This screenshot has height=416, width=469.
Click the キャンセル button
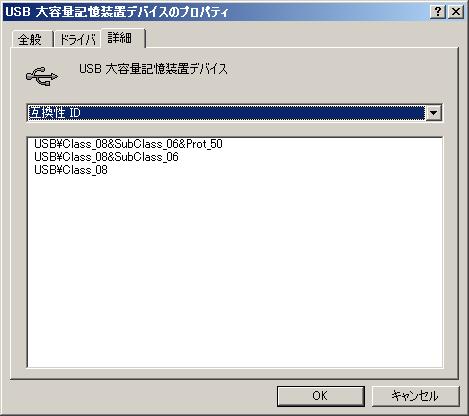(x=415, y=396)
